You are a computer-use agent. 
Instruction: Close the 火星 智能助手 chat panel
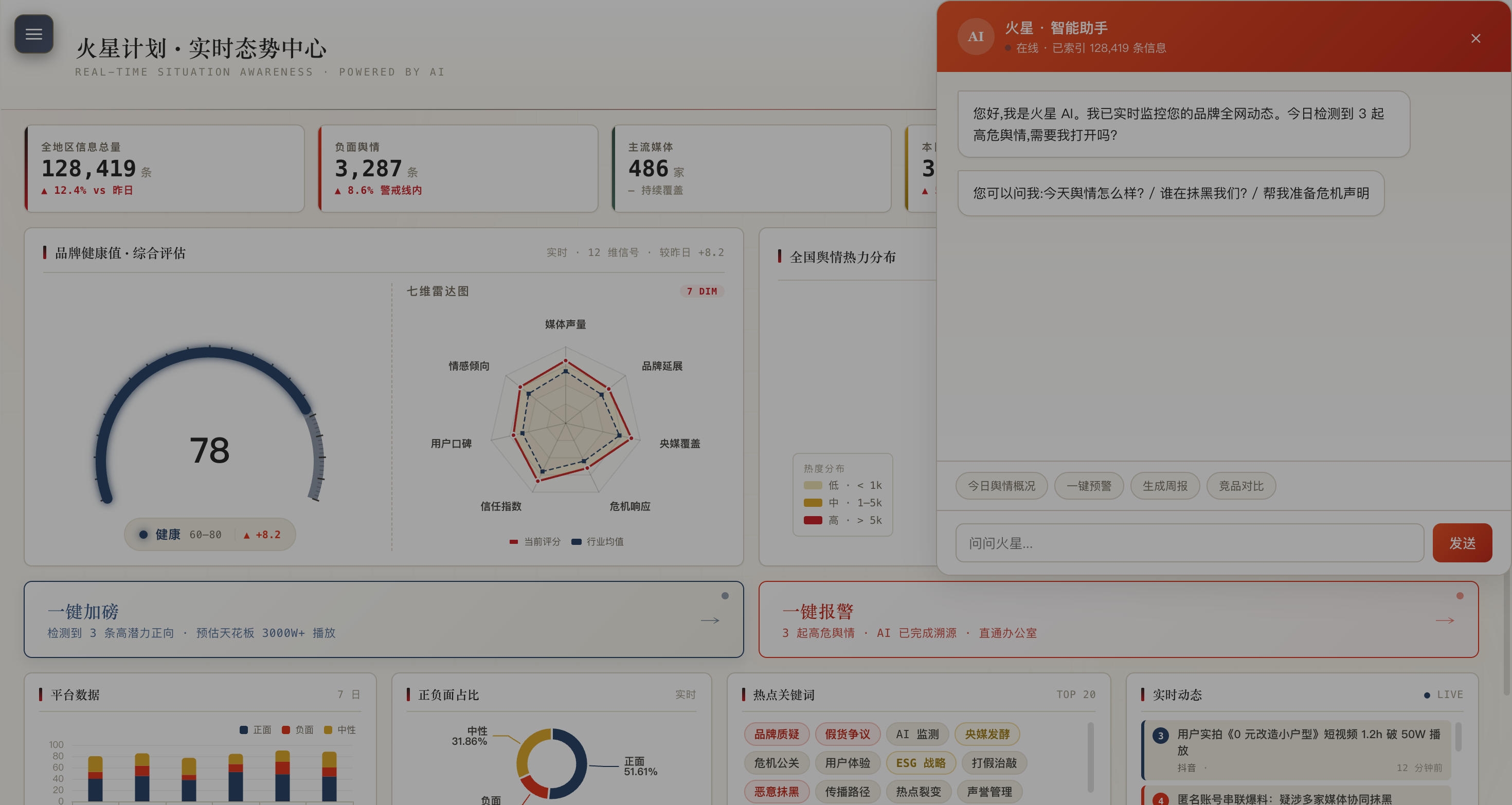click(1475, 39)
